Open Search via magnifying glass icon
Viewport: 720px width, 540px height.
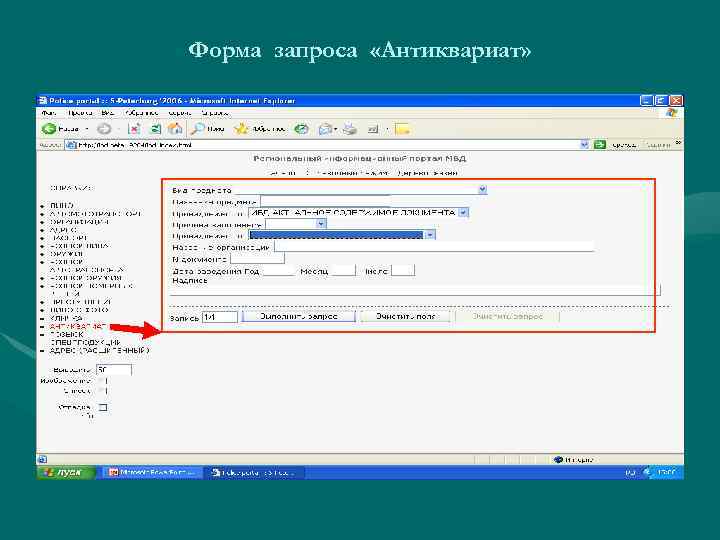click(x=197, y=129)
